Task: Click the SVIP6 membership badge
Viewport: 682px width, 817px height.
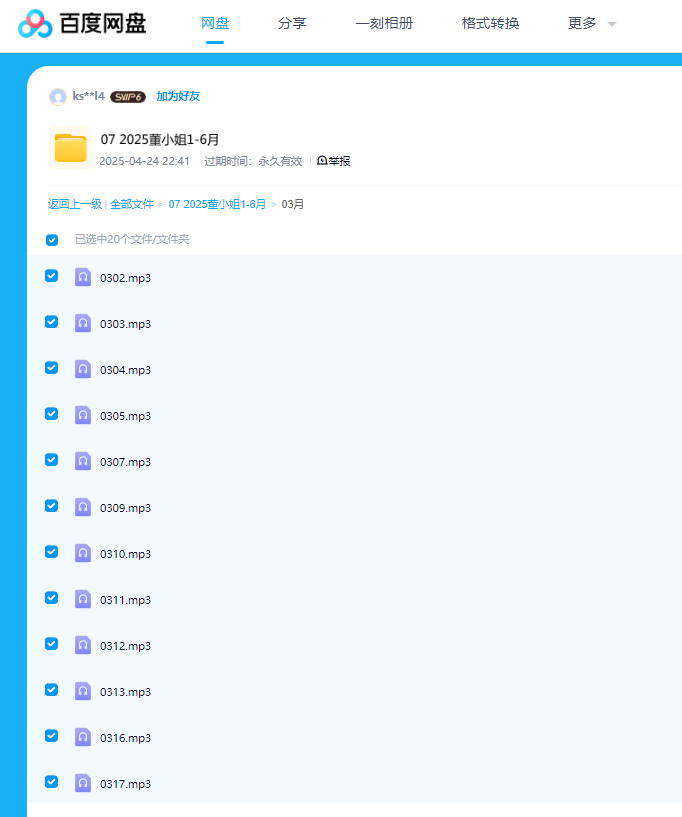Action: (128, 97)
